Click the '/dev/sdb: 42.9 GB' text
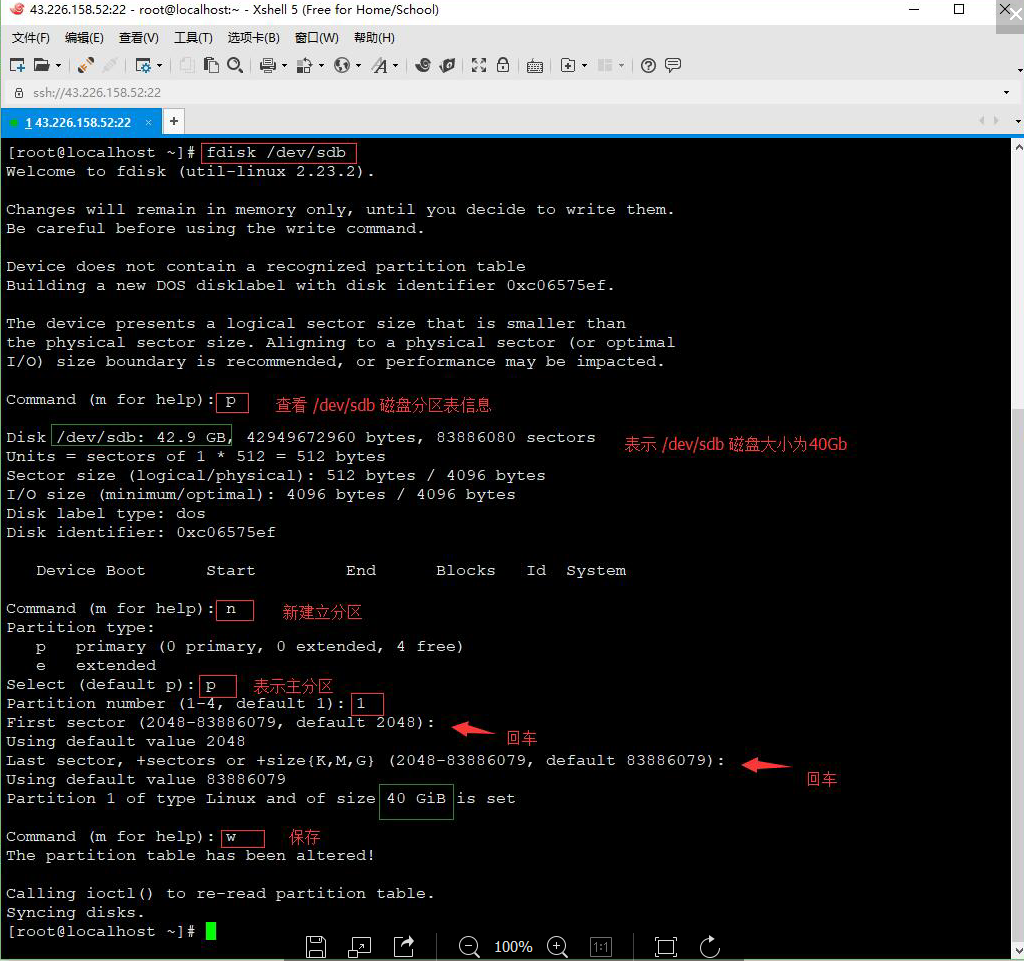This screenshot has width=1024, height=961. click(x=142, y=437)
